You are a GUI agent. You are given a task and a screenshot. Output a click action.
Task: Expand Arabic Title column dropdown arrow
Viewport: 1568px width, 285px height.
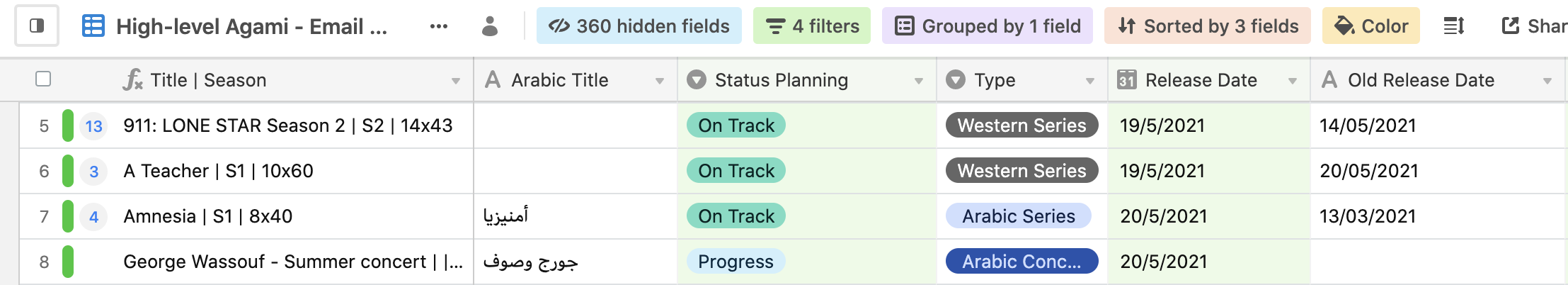(660, 81)
